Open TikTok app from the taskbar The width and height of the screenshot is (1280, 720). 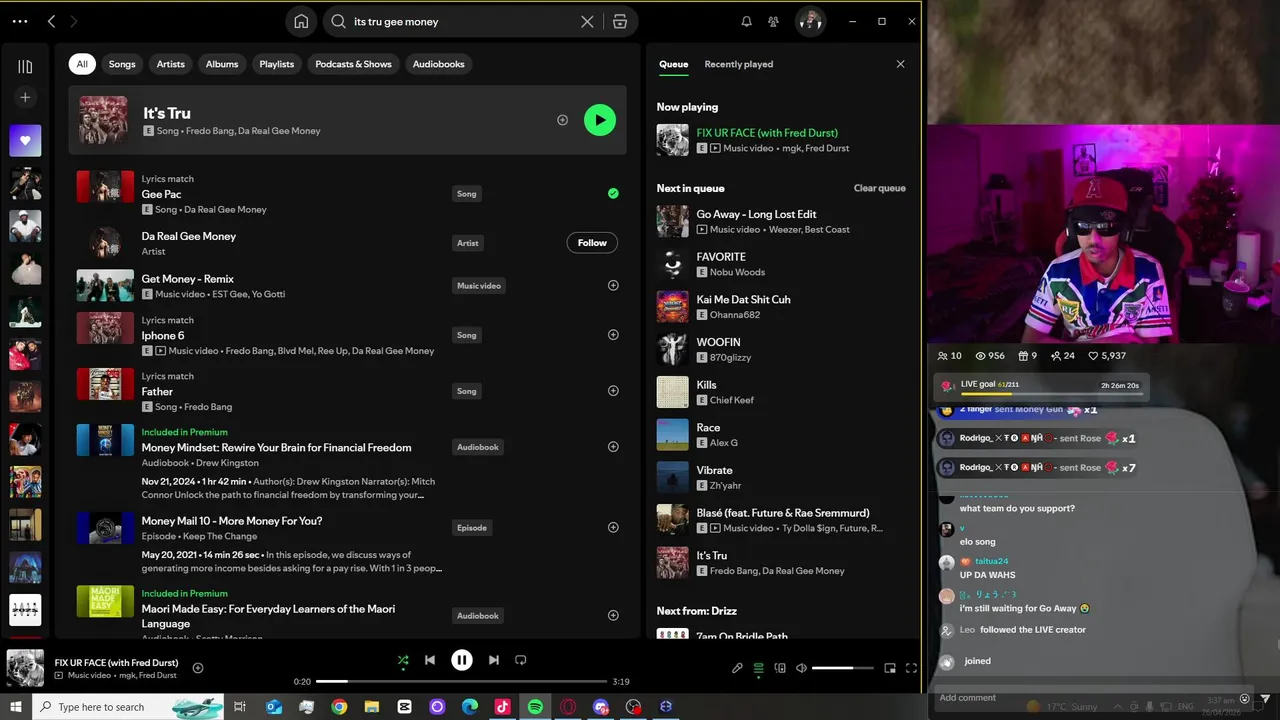point(502,707)
